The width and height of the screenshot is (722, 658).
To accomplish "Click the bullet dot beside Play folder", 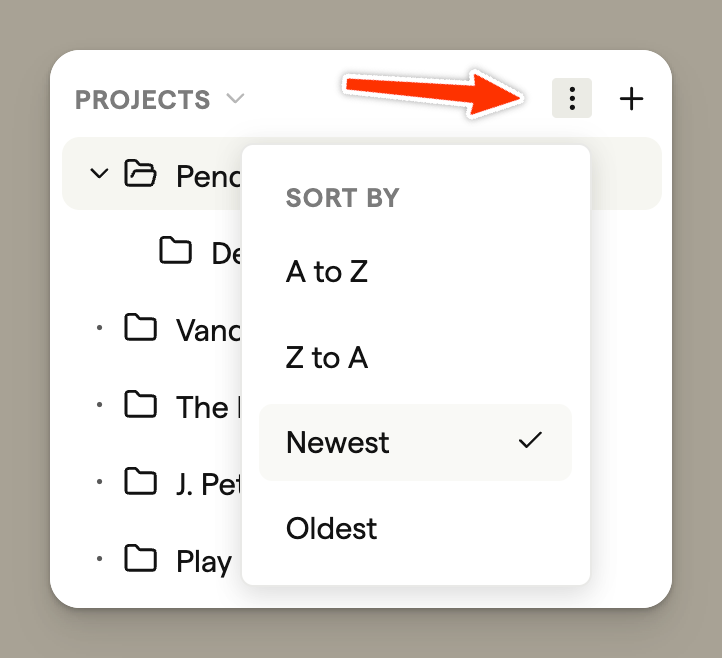I will [99, 560].
